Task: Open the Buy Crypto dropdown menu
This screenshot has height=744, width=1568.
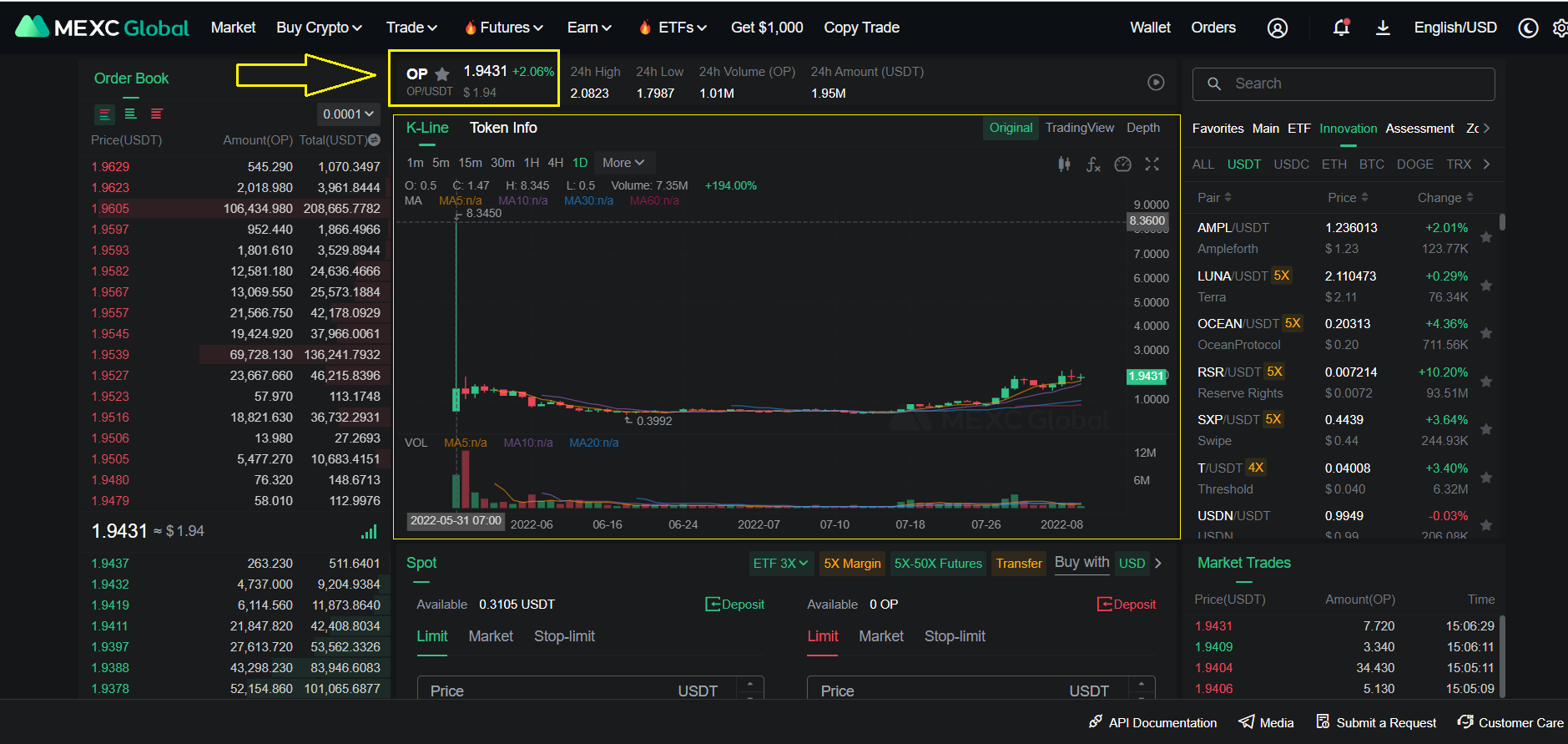Action: click(319, 28)
